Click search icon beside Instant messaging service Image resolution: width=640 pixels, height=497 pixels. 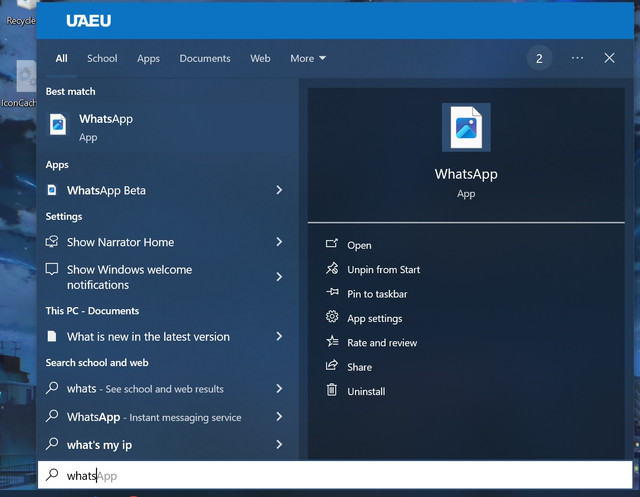click(x=52, y=416)
